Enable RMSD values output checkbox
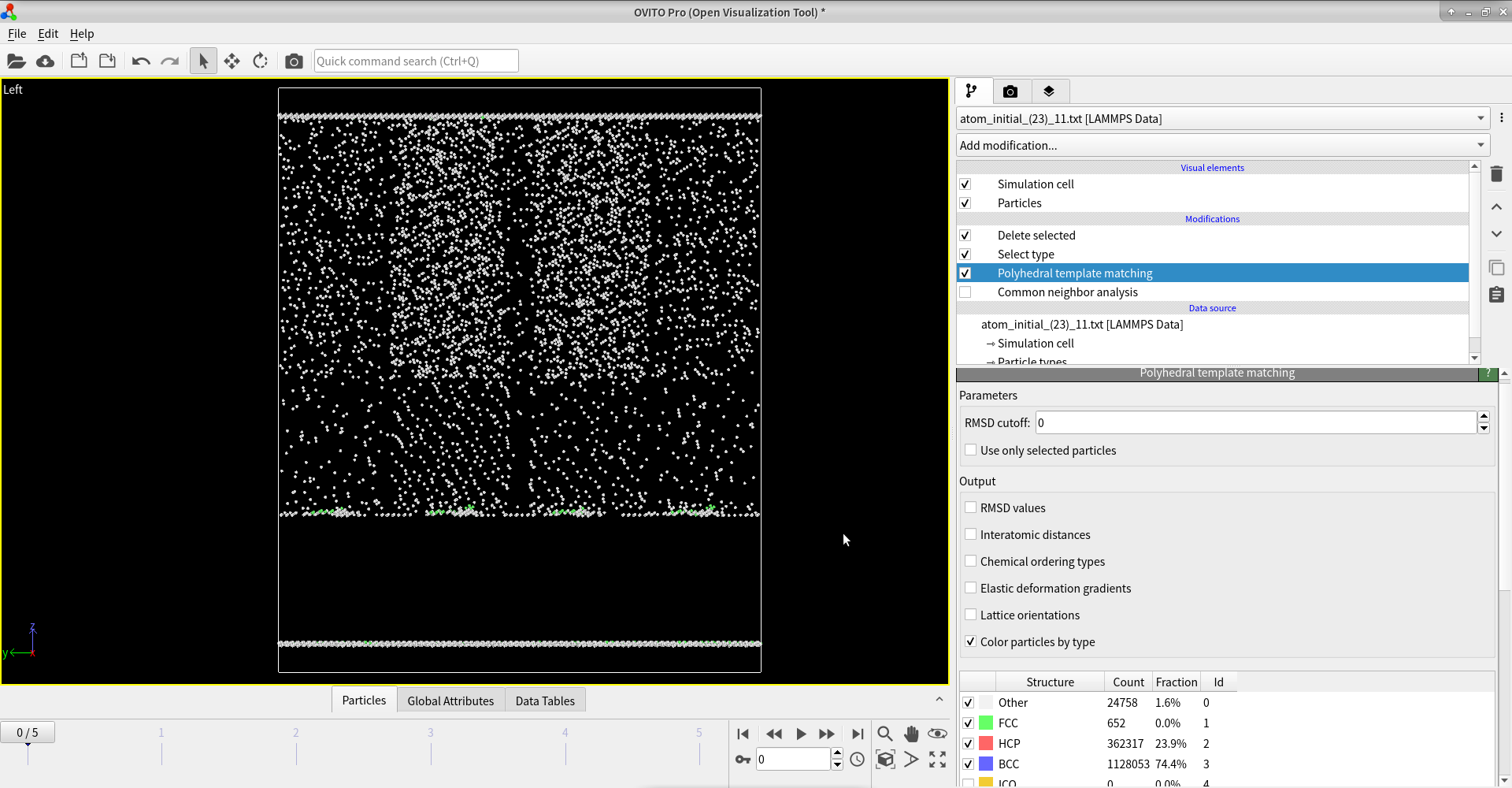Viewport: 1512px width, 788px height. [x=971, y=507]
